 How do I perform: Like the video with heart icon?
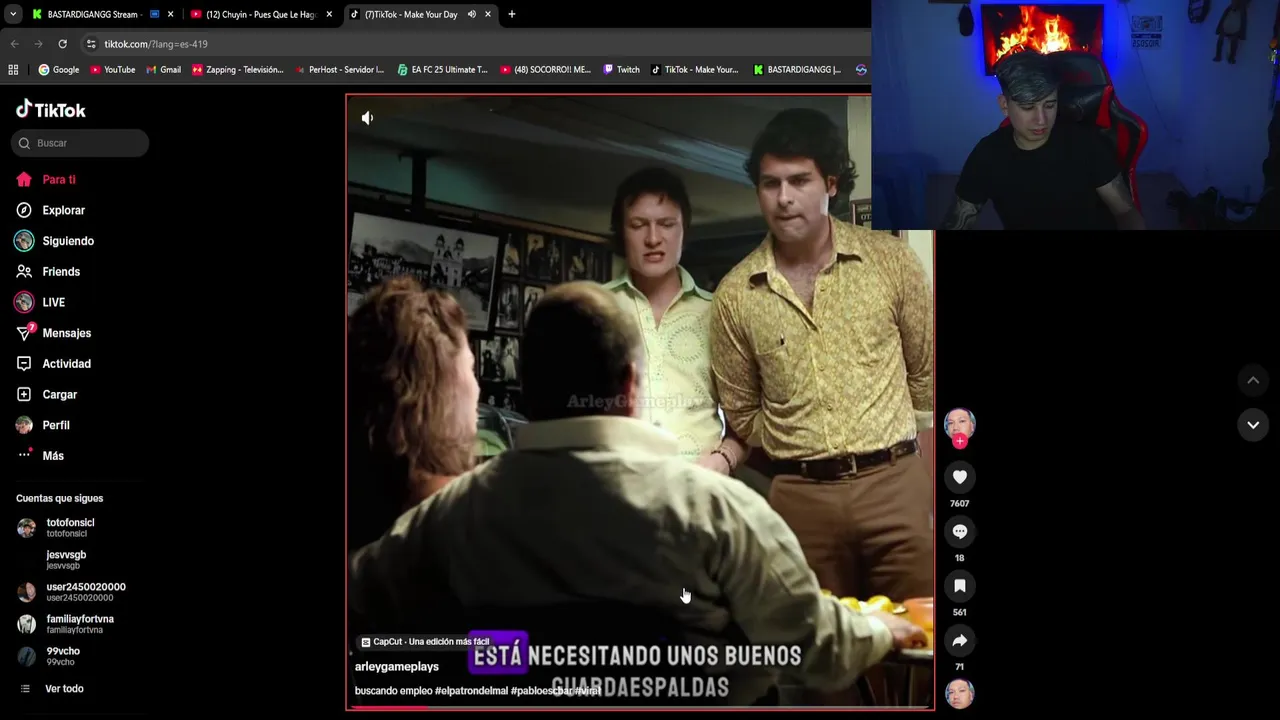pyautogui.click(x=959, y=477)
